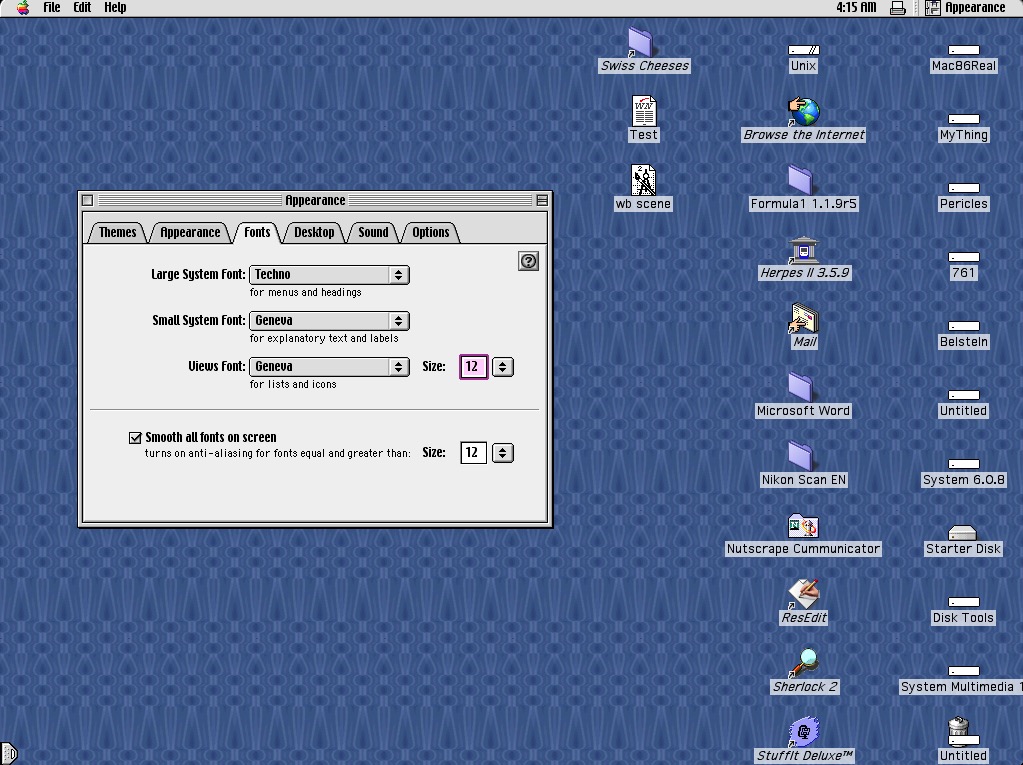Viewport: 1023px width, 765px height.
Task: Click the Appearance window close box
Action: pos(87,200)
